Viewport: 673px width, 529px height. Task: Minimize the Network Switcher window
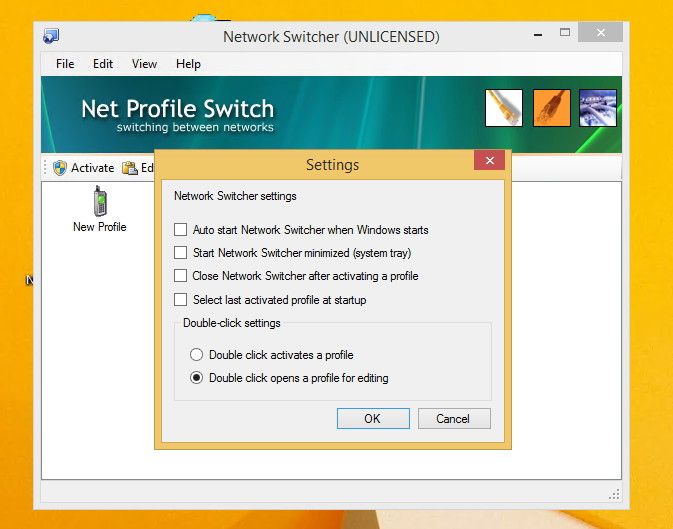tap(538, 34)
